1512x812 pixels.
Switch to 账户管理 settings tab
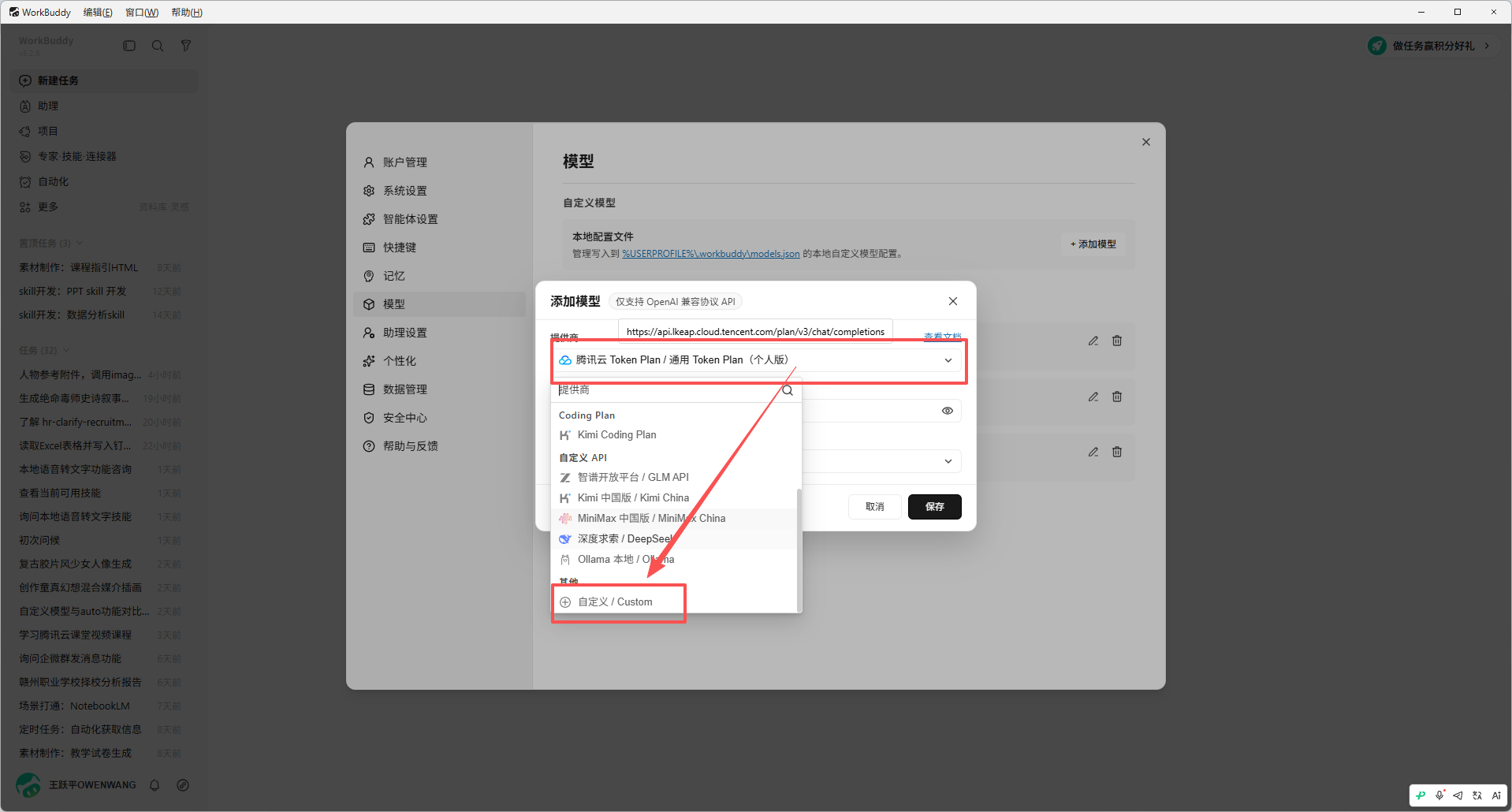[439, 162]
